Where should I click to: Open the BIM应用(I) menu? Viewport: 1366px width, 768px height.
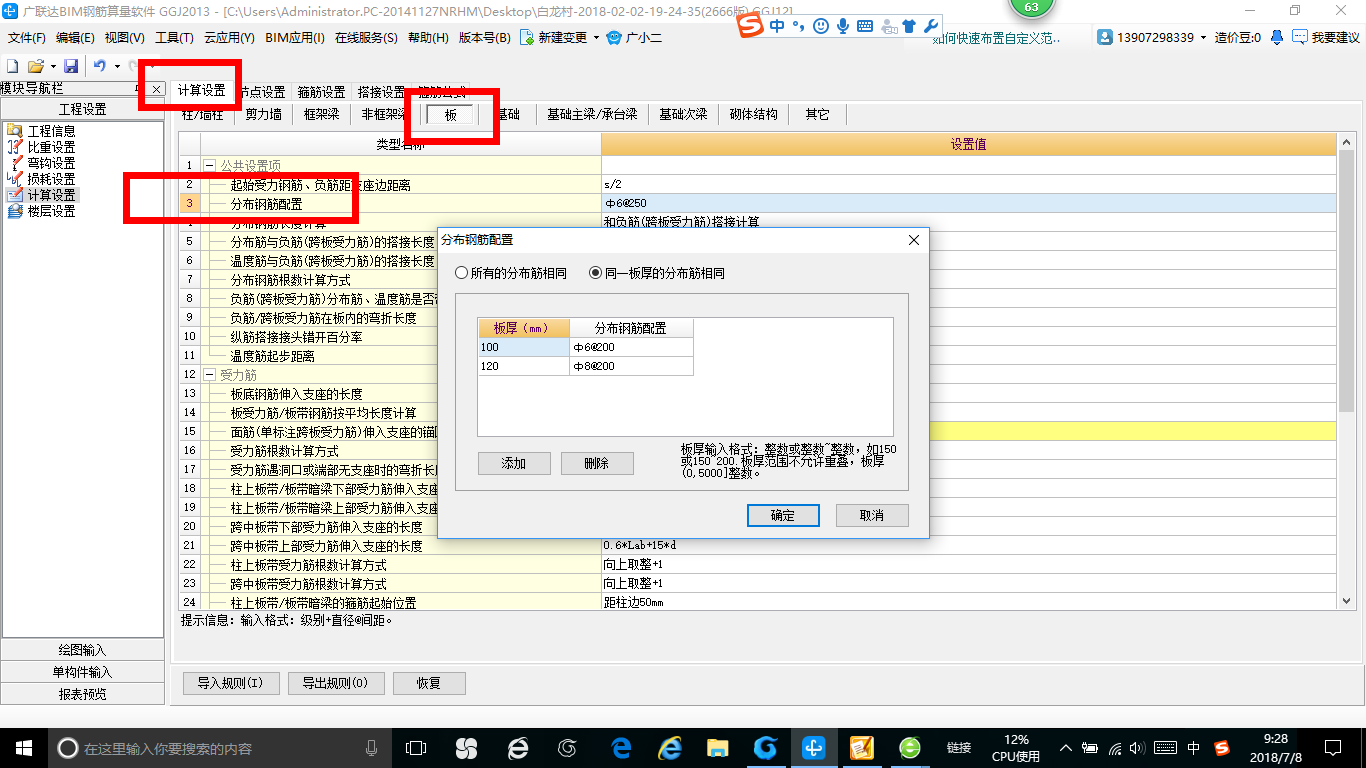tap(295, 38)
